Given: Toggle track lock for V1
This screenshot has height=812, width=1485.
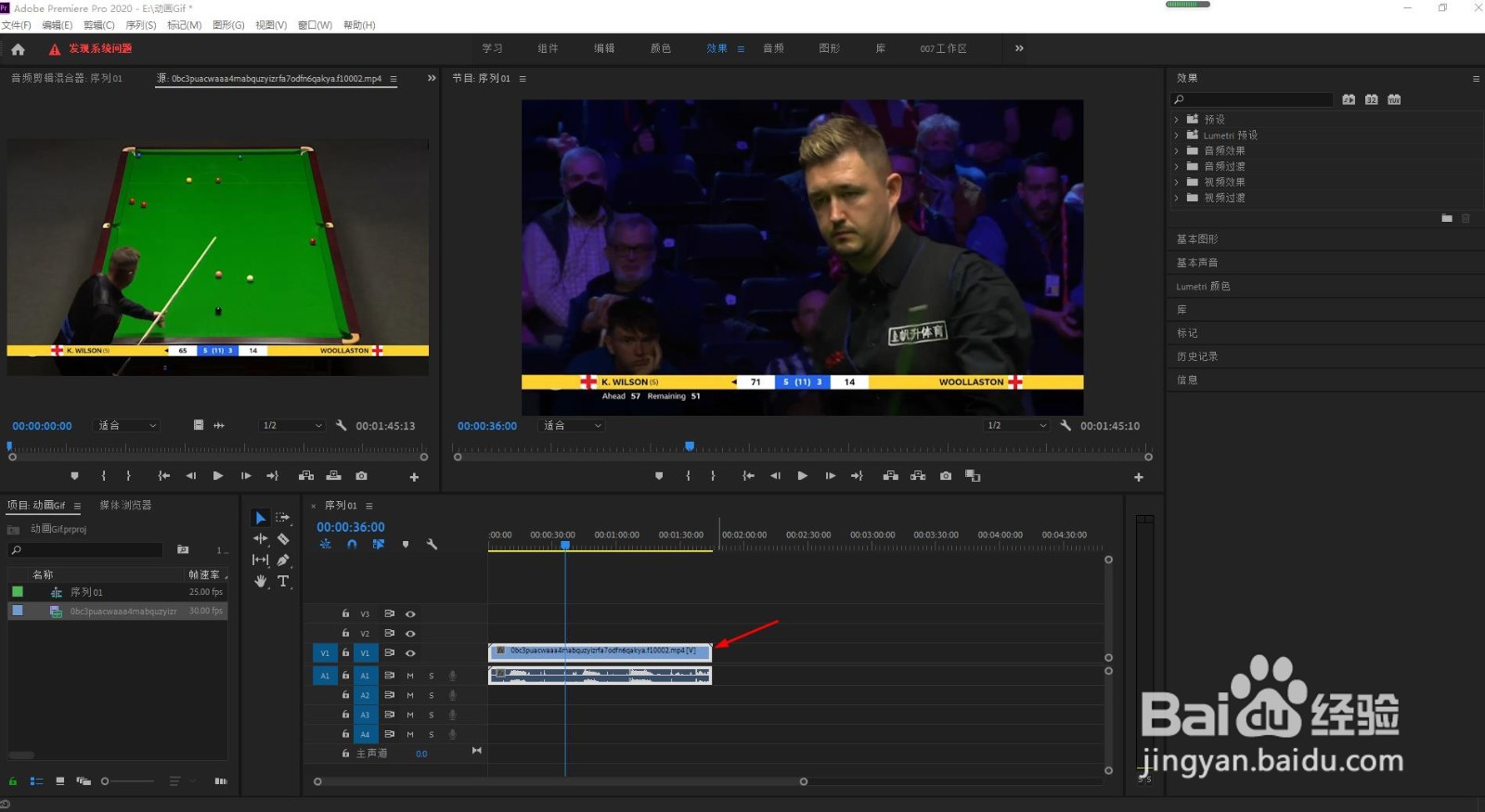Looking at the screenshot, I should coord(345,653).
